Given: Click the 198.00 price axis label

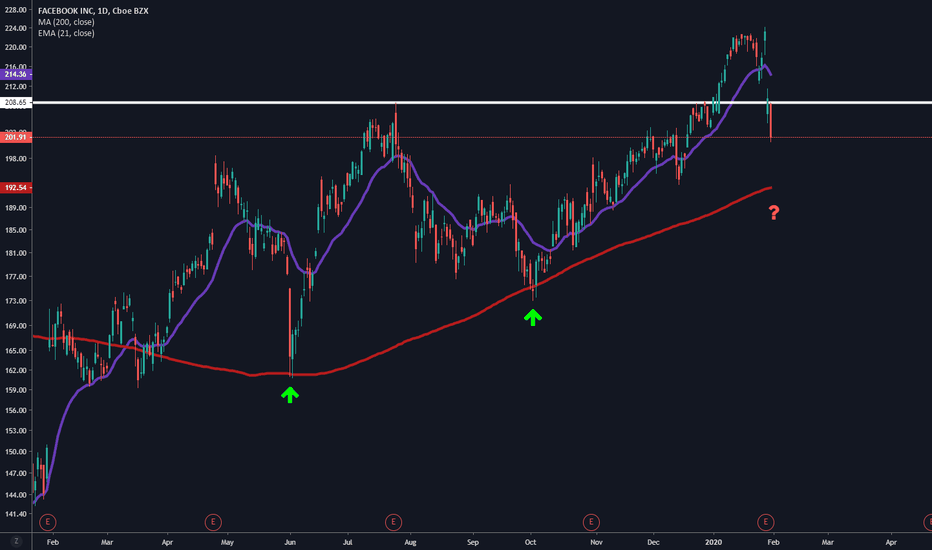Looking at the screenshot, I should click(x=16, y=159).
